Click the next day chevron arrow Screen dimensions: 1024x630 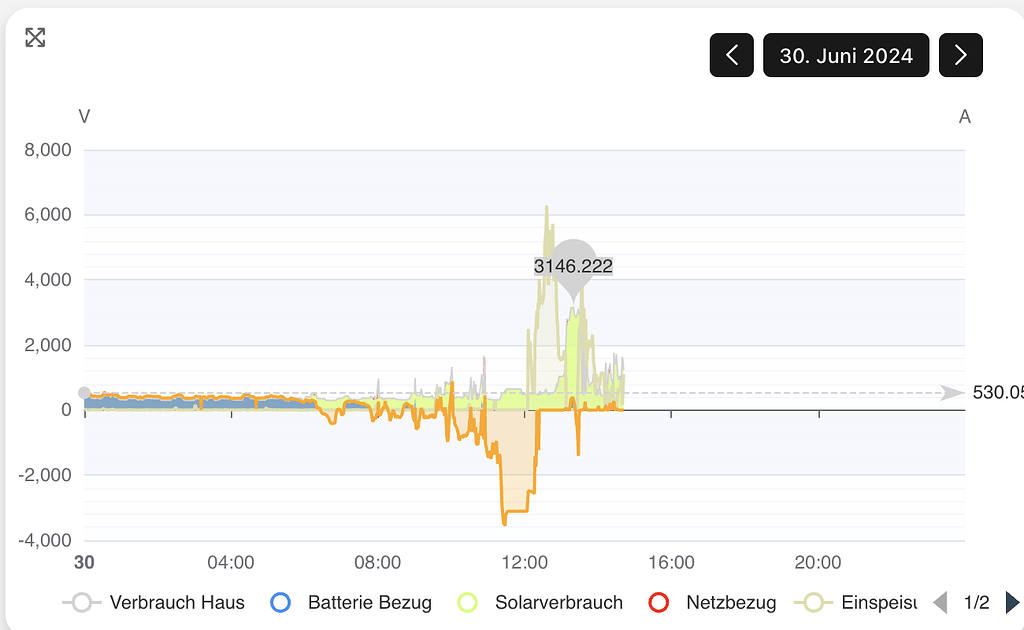pos(960,55)
